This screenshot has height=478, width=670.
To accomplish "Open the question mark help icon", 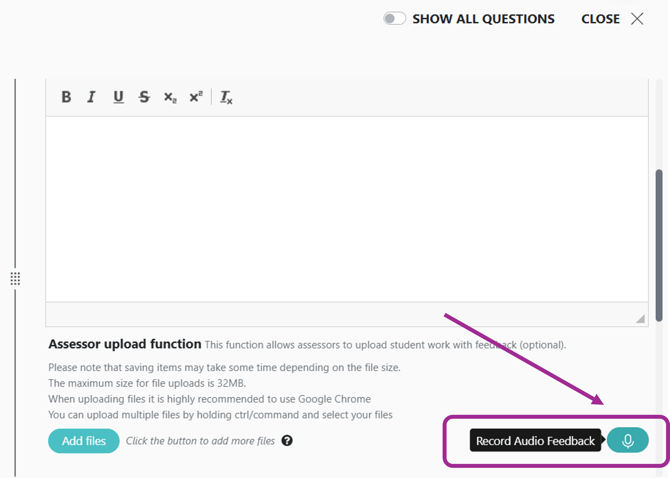I will [x=287, y=440].
